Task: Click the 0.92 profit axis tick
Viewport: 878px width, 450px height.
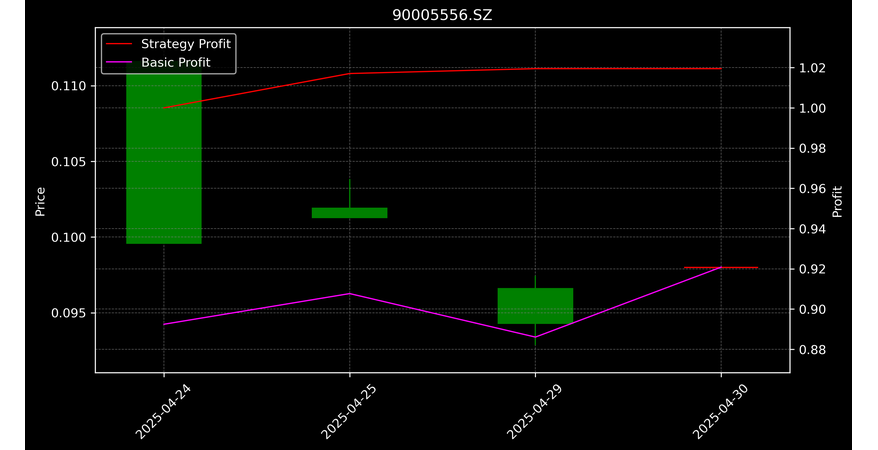Action: click(811, 269)
